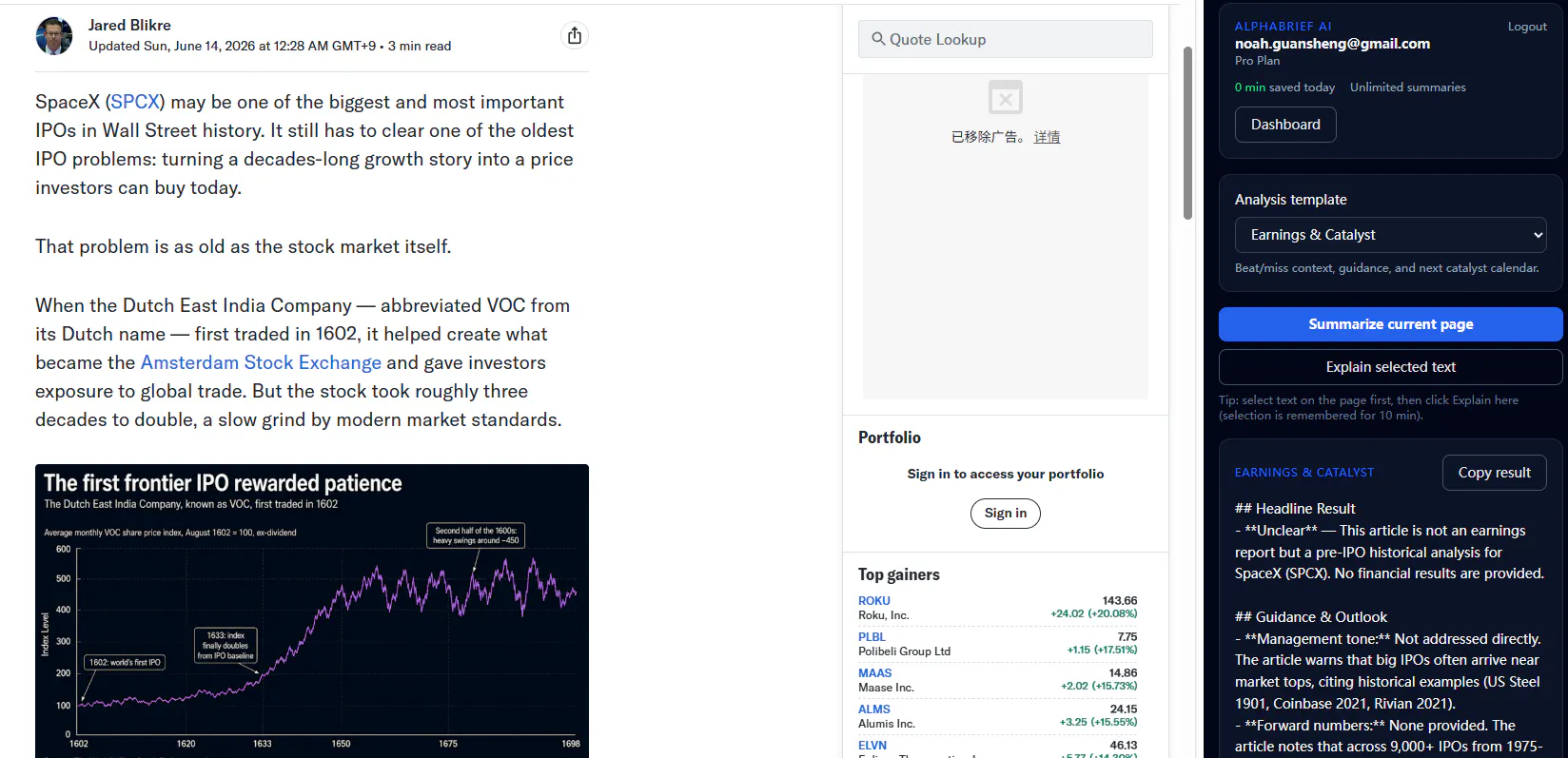Click the '0 min saved today' text
The height and width of the screenshot is (758, 1568).
tap(1284, 87)
